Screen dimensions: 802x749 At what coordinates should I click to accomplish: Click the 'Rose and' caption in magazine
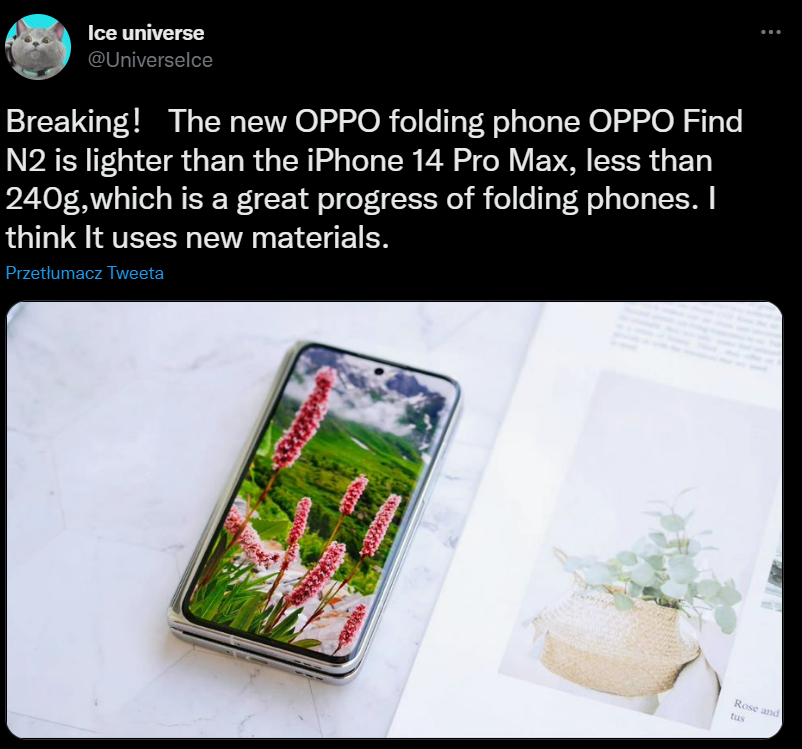pos(756,708)
